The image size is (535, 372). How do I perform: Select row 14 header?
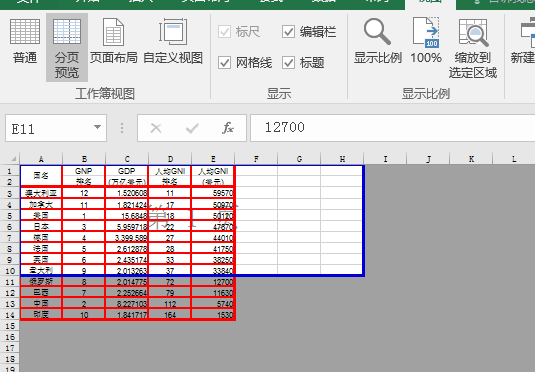pos(10,315)
